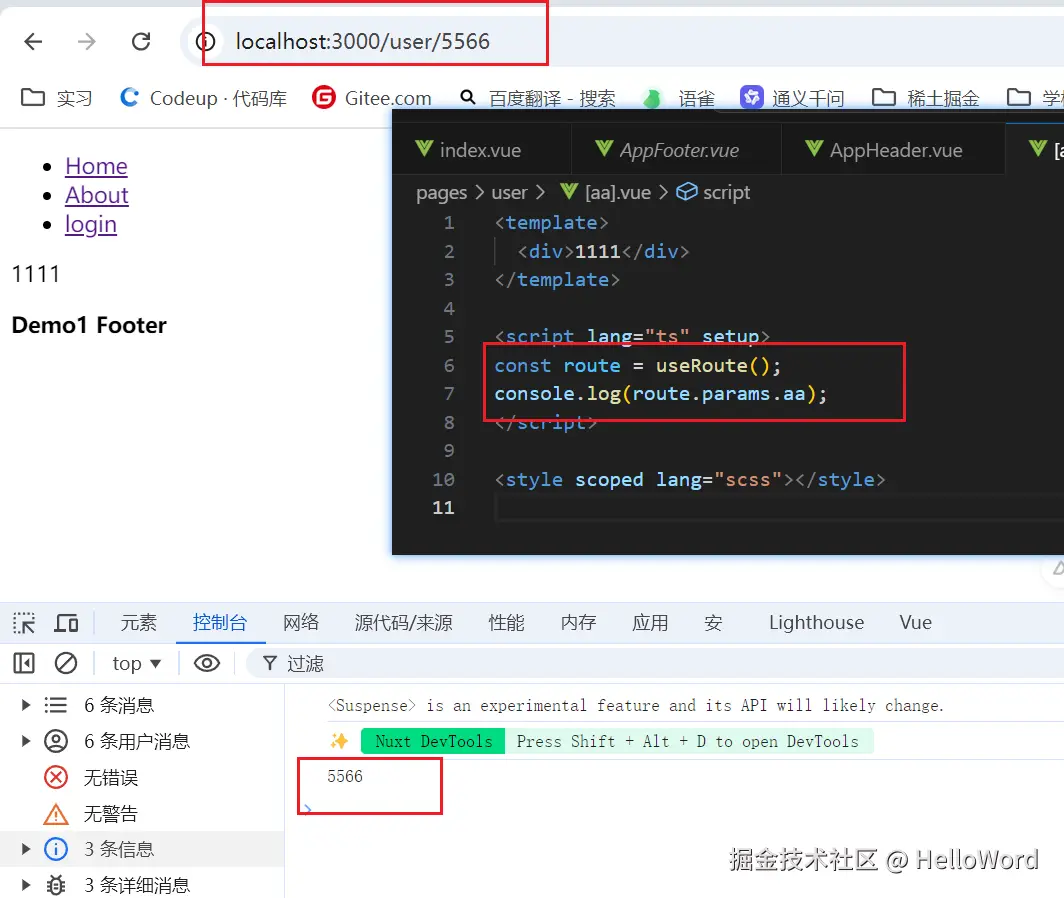The height and width of the screenshot is (898, 1064).
Task: View site info icon in address bar
Action: tap(206, 41)
